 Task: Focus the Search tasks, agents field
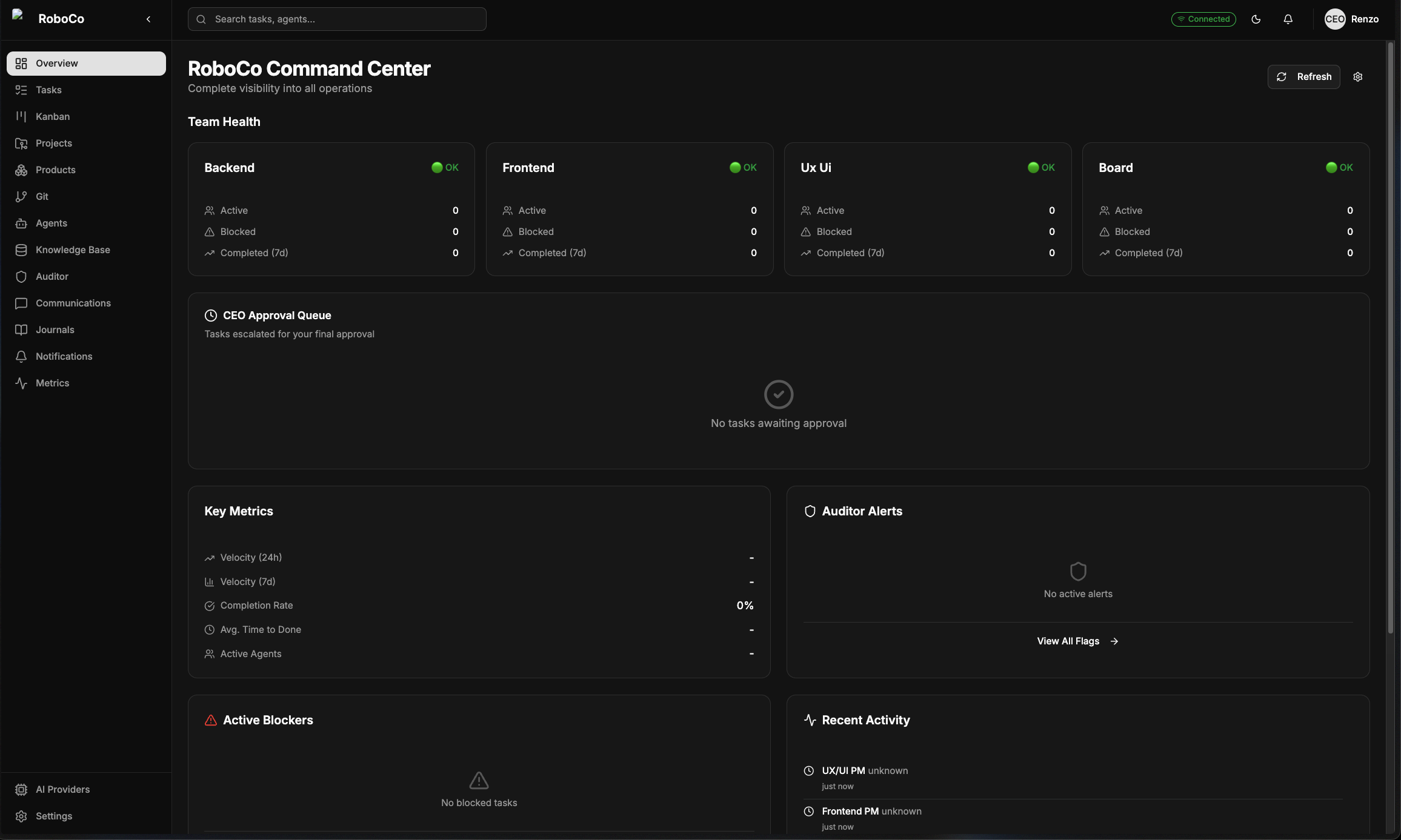[337, 19]
